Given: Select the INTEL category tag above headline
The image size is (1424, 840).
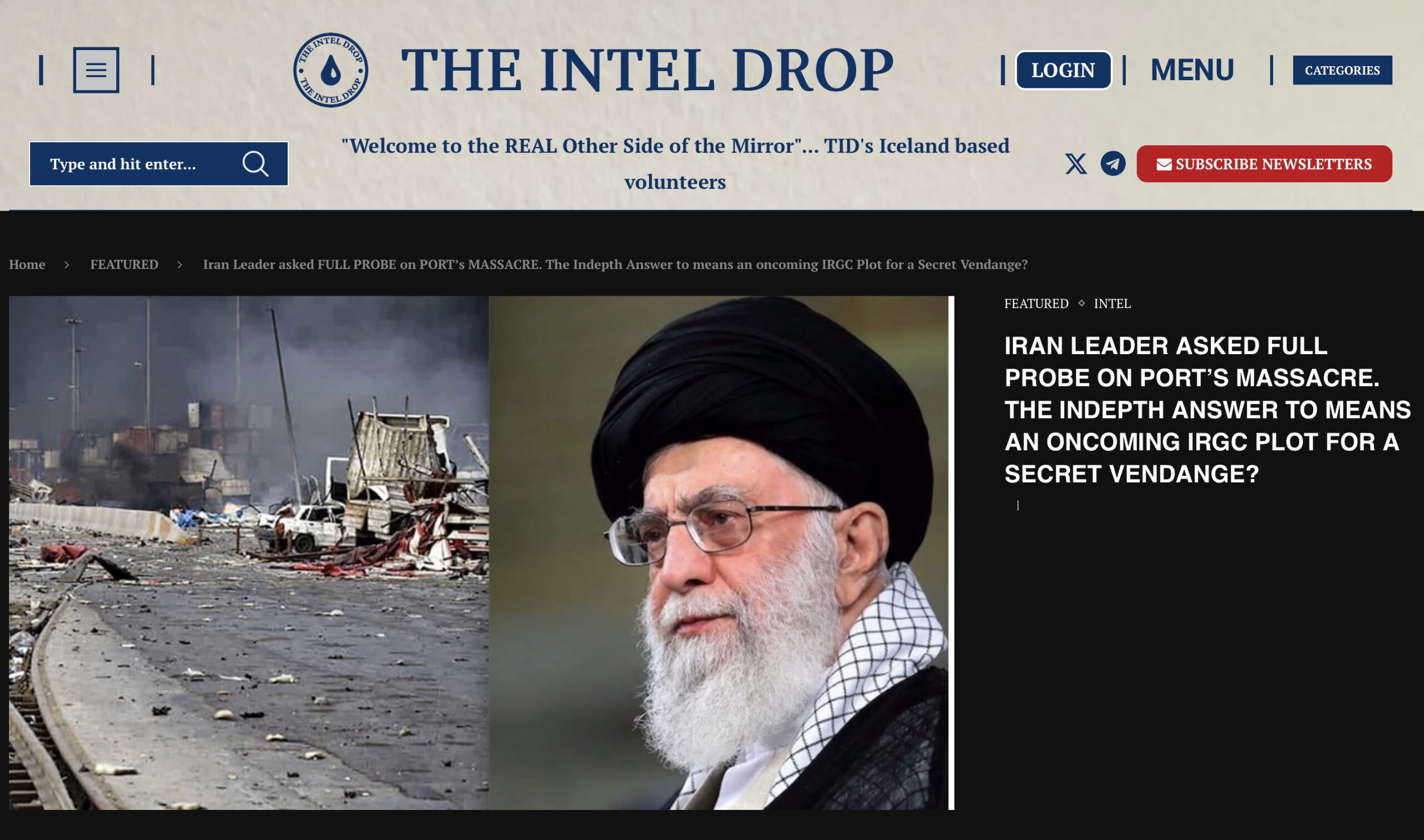Looking at the screenshot, I should tap(1112, 304).
